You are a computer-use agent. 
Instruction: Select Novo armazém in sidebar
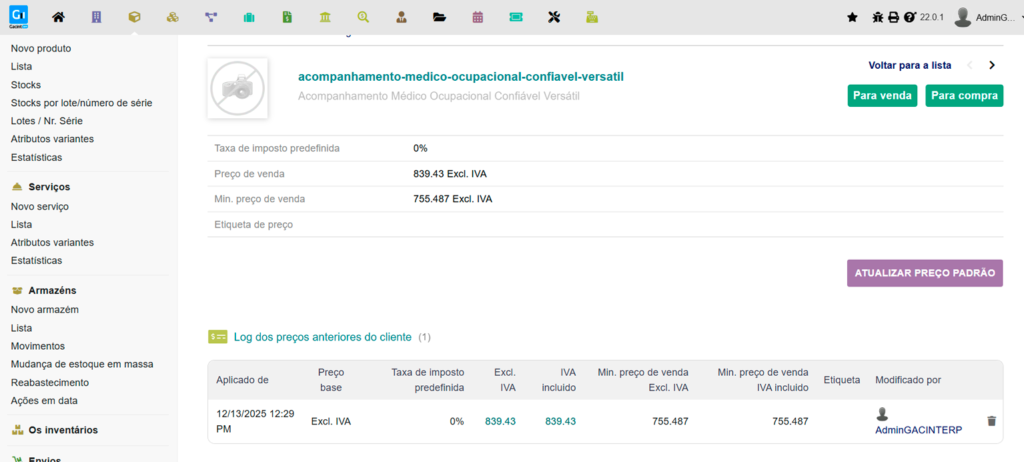click(44, 309)
